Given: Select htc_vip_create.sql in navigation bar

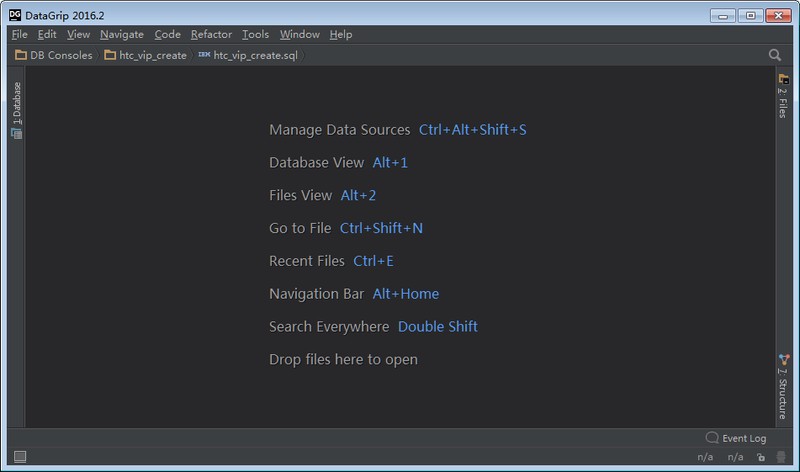Looking at the screenshot, I should (248, 55).
